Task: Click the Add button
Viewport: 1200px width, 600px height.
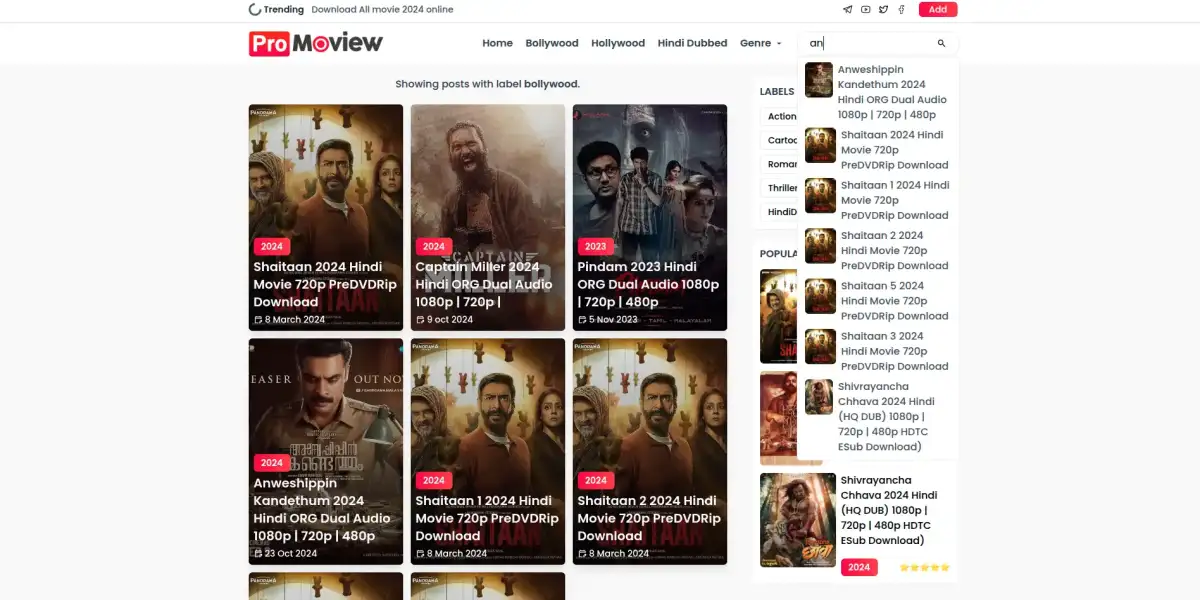Action: [938, 10]
